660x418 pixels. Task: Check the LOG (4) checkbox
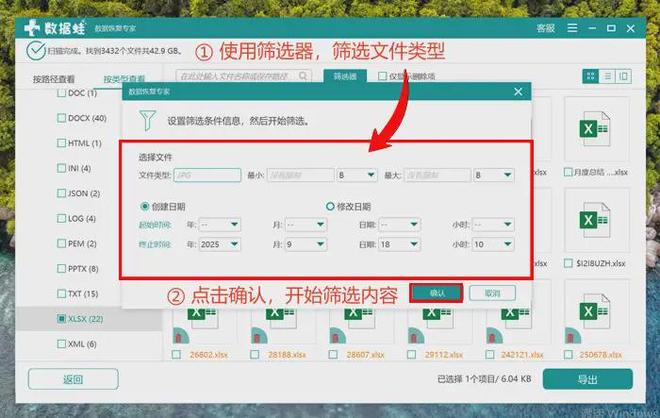coord(61,218)
